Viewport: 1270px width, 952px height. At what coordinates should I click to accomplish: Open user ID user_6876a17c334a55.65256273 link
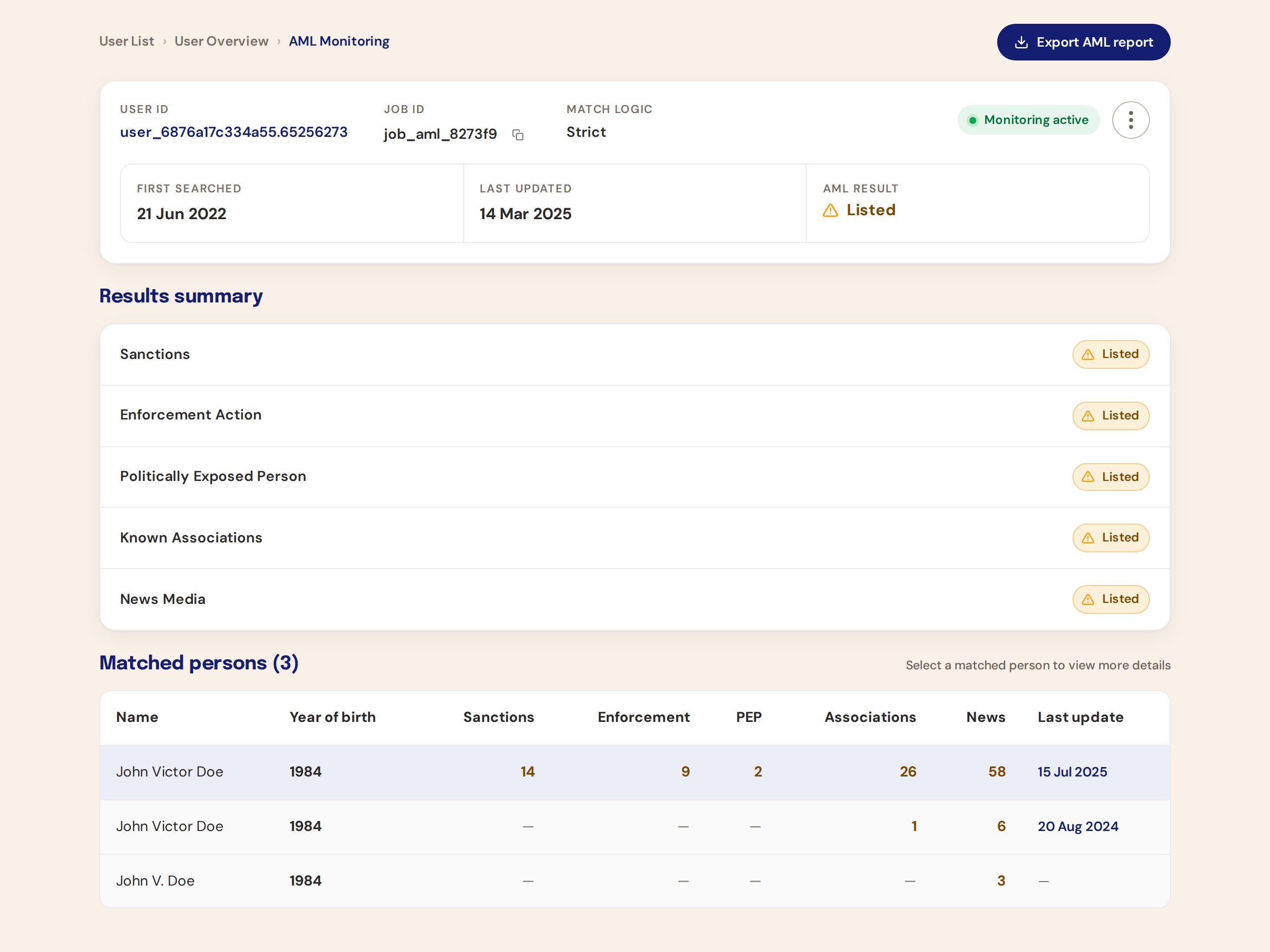pyautogui.click(x=234, y=132)
